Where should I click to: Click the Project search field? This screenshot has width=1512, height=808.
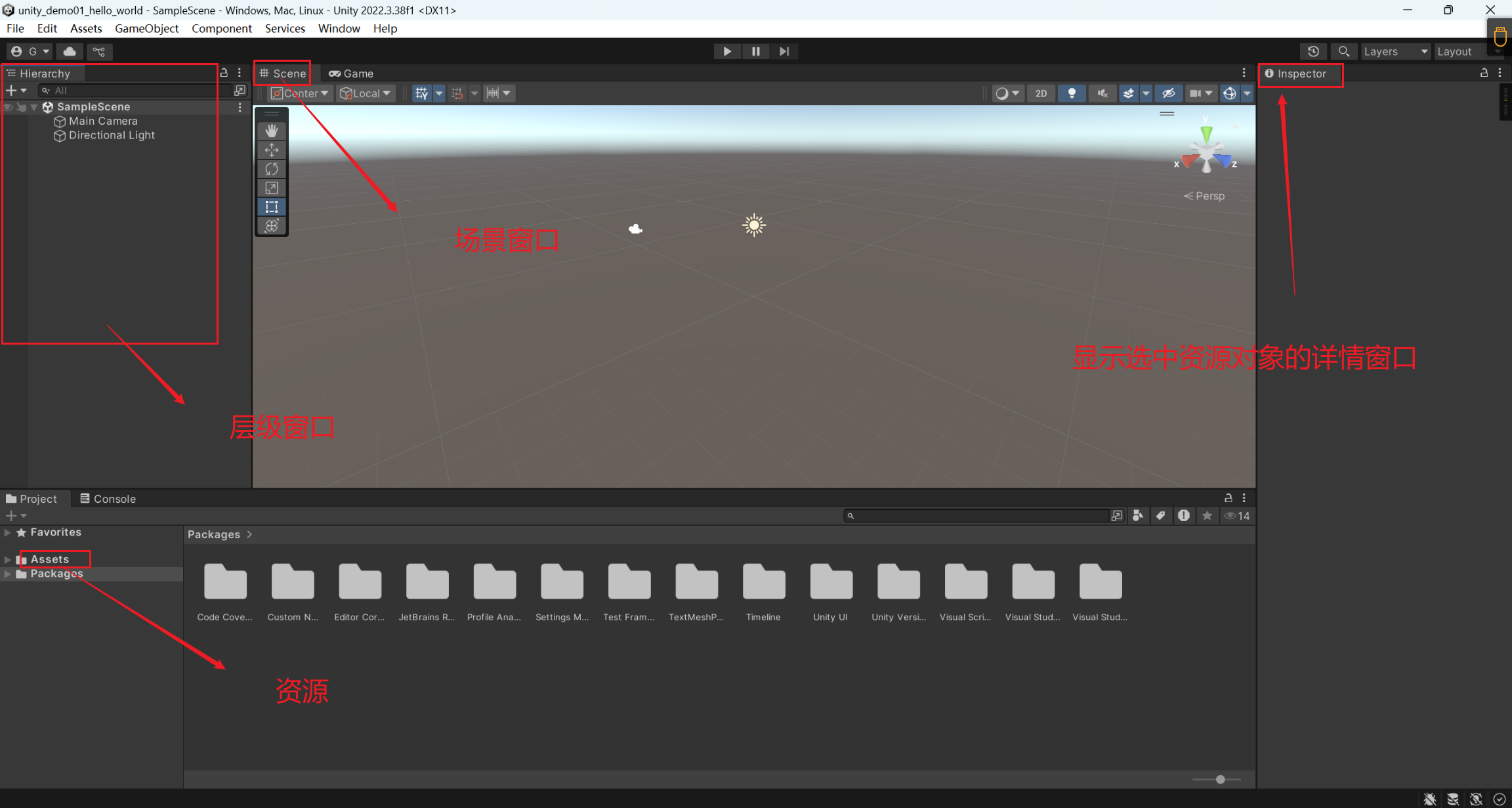coord(976,515)
